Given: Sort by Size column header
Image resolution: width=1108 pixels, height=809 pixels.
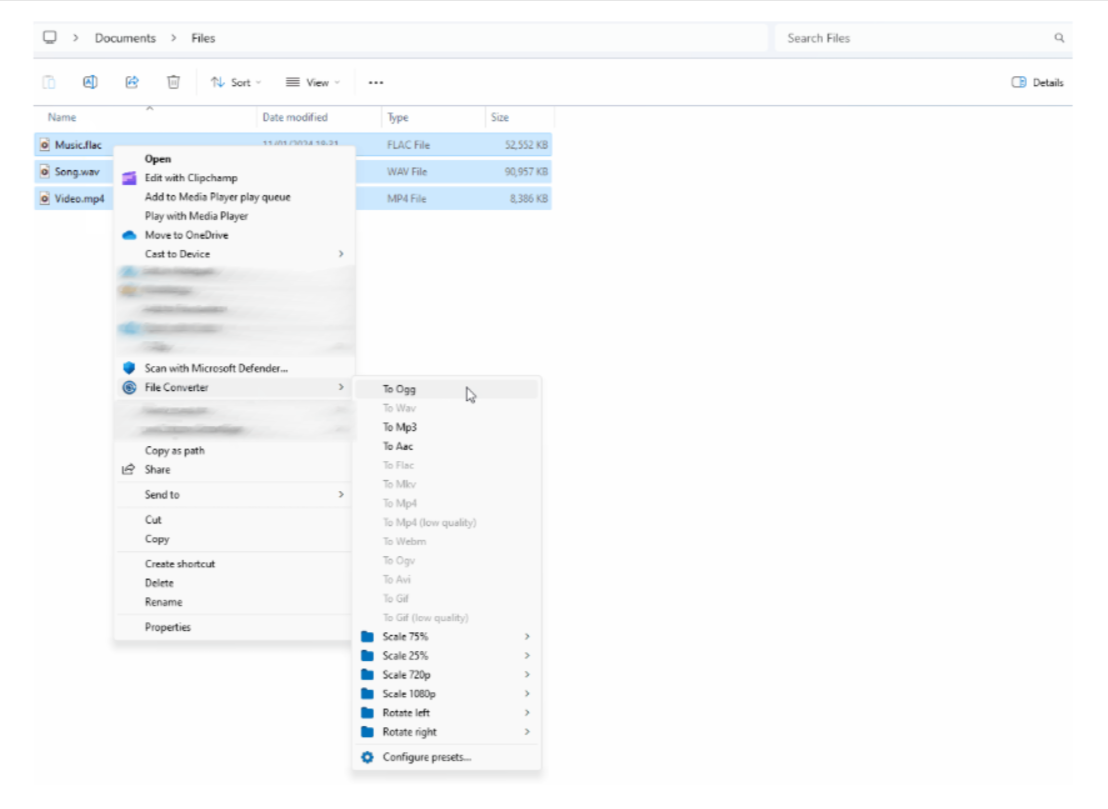Looking at the screenshot, I should pos(500,117).
